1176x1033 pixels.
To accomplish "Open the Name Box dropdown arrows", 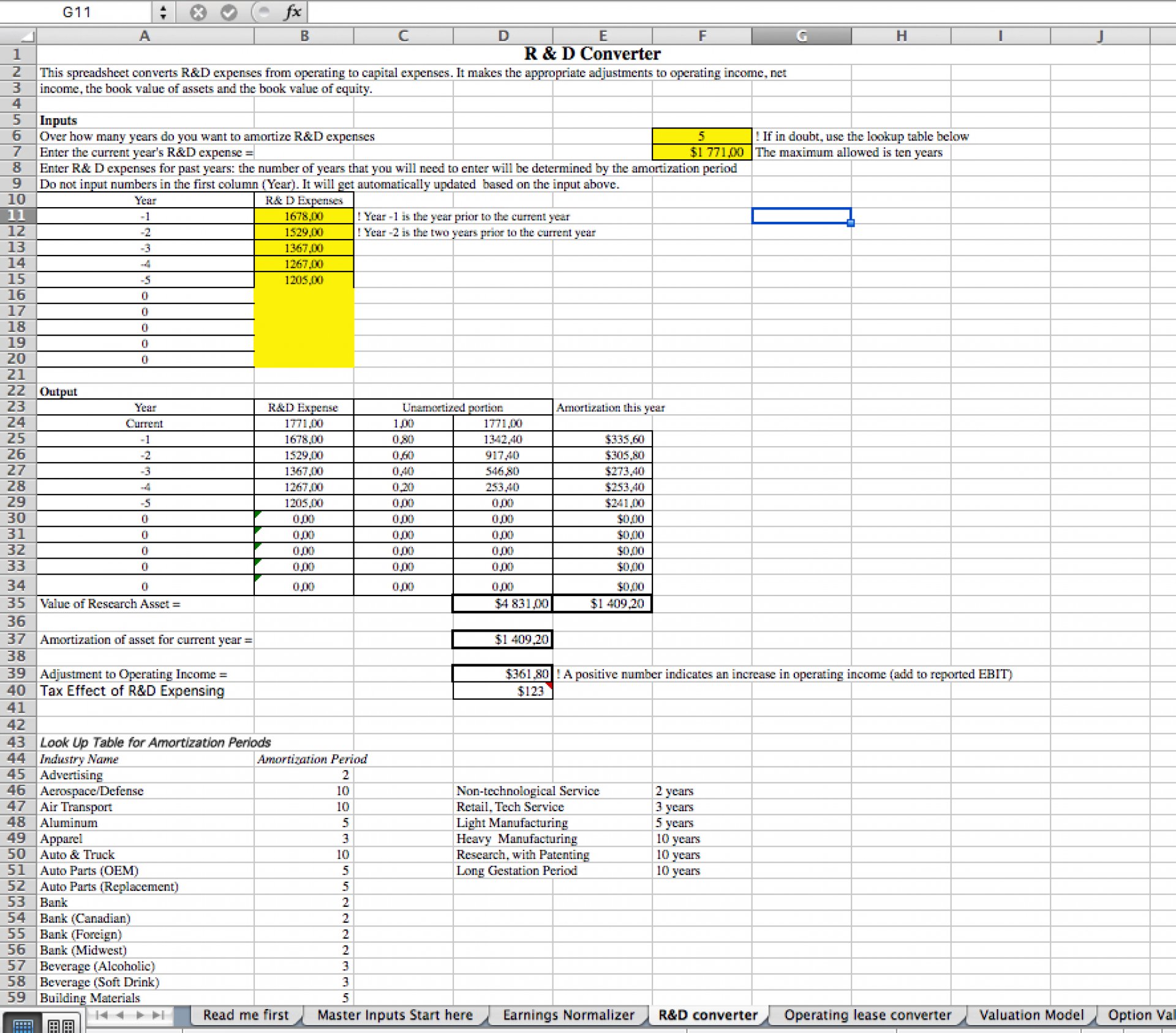I will [163, 12].
